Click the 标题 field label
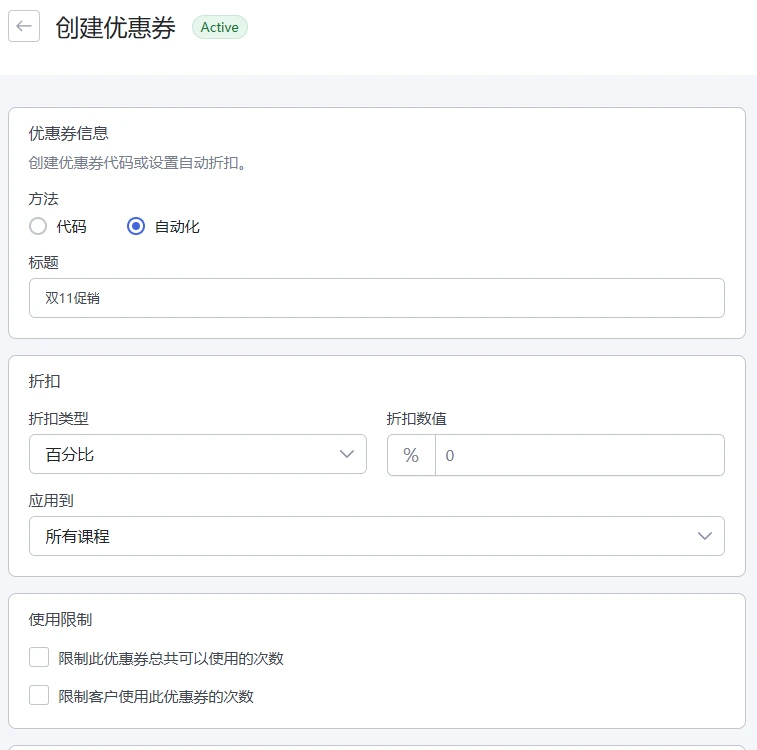 coord(43,263)
